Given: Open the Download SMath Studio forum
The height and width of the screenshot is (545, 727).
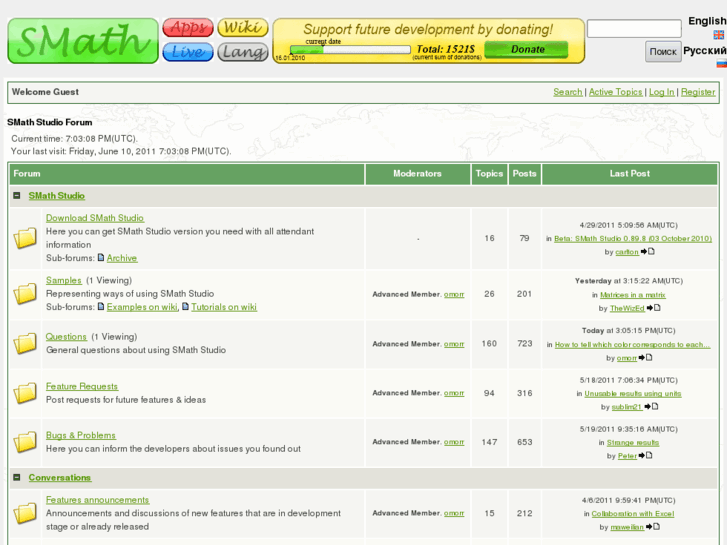Looking at the screenshot, I should tap(95, 218).
